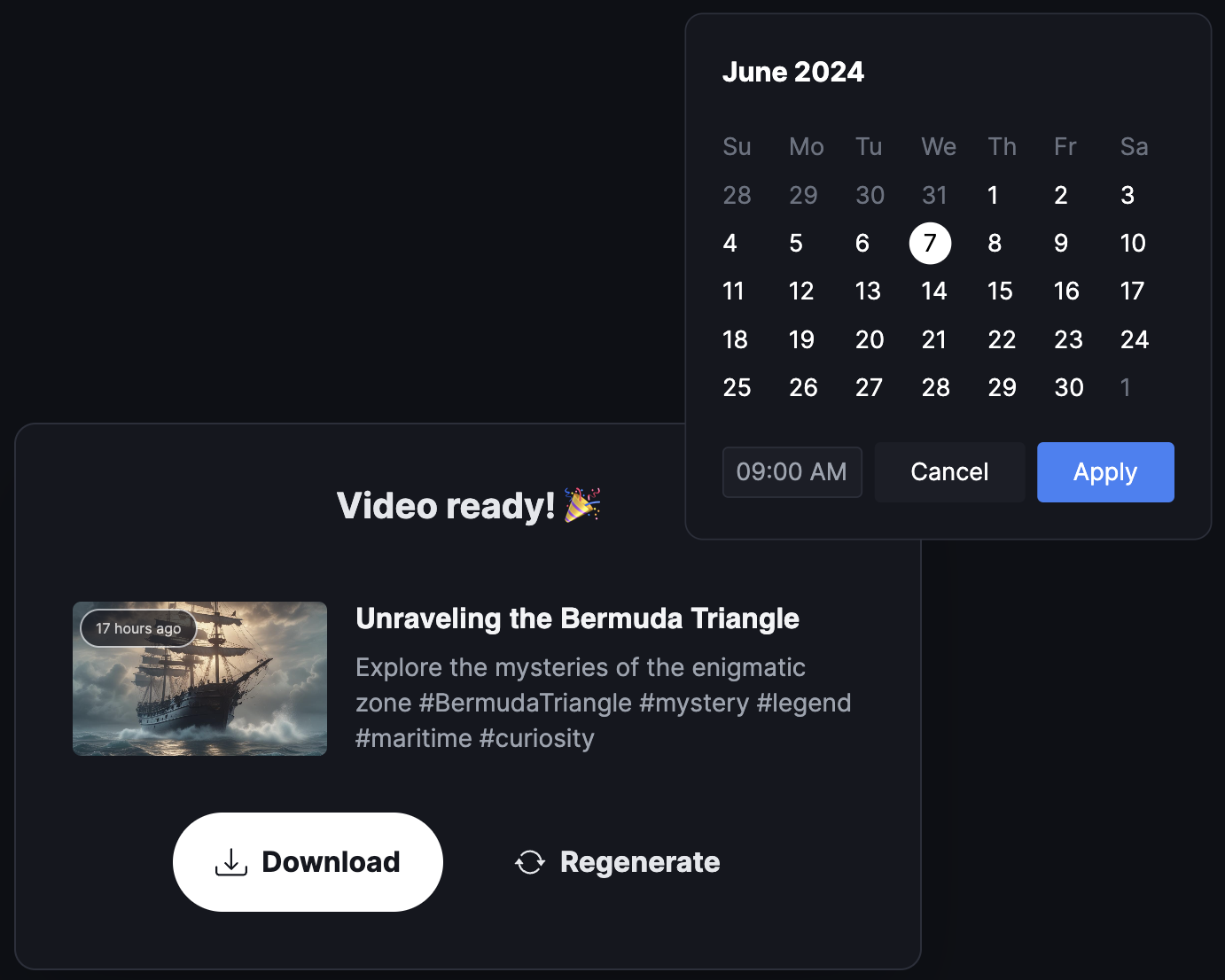
Task: Click the June 2024 month header
Action: [792, 72]
